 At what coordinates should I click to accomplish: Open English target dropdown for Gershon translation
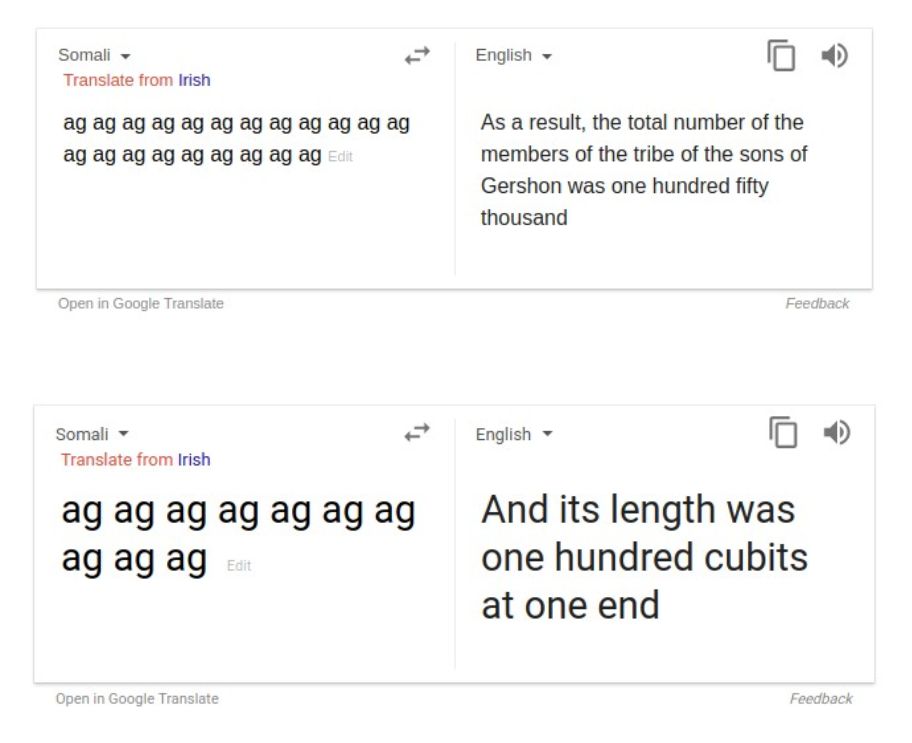[x=514, y=56]
